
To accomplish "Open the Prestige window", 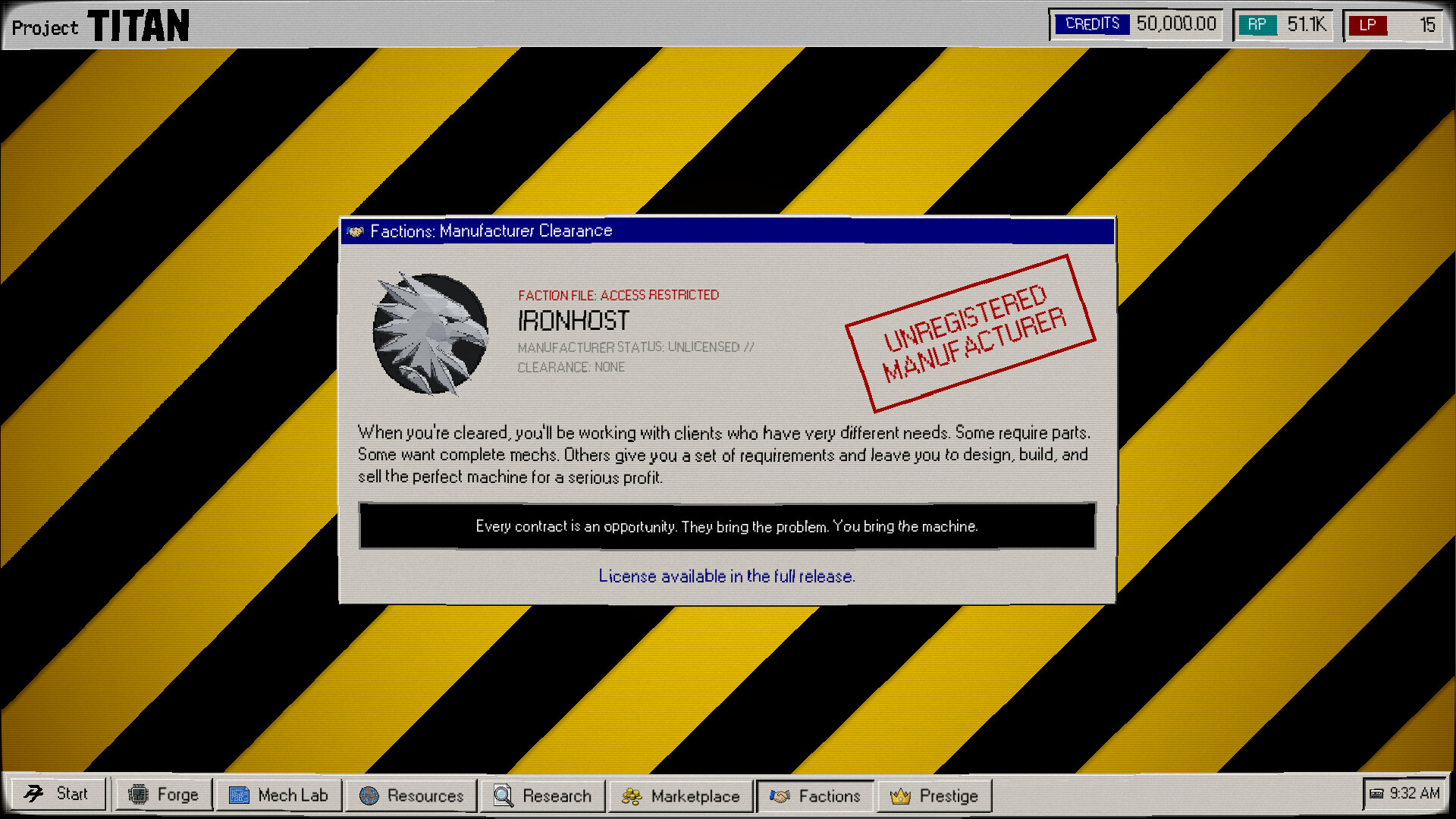I will (x=934, y=795).
